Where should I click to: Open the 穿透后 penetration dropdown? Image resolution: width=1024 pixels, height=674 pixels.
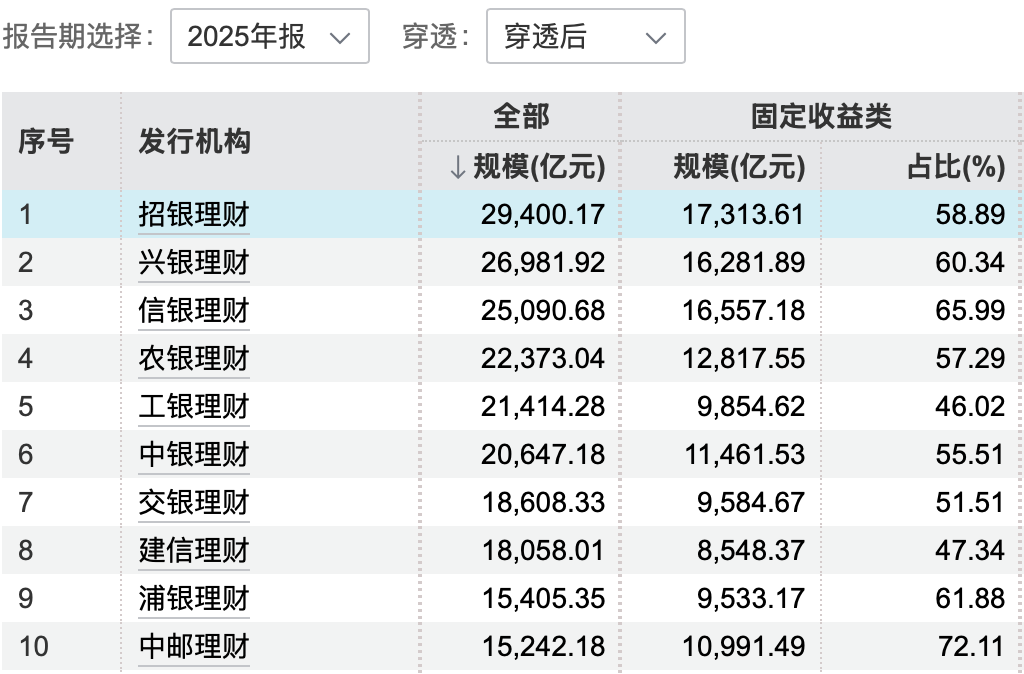pos(586,37)
